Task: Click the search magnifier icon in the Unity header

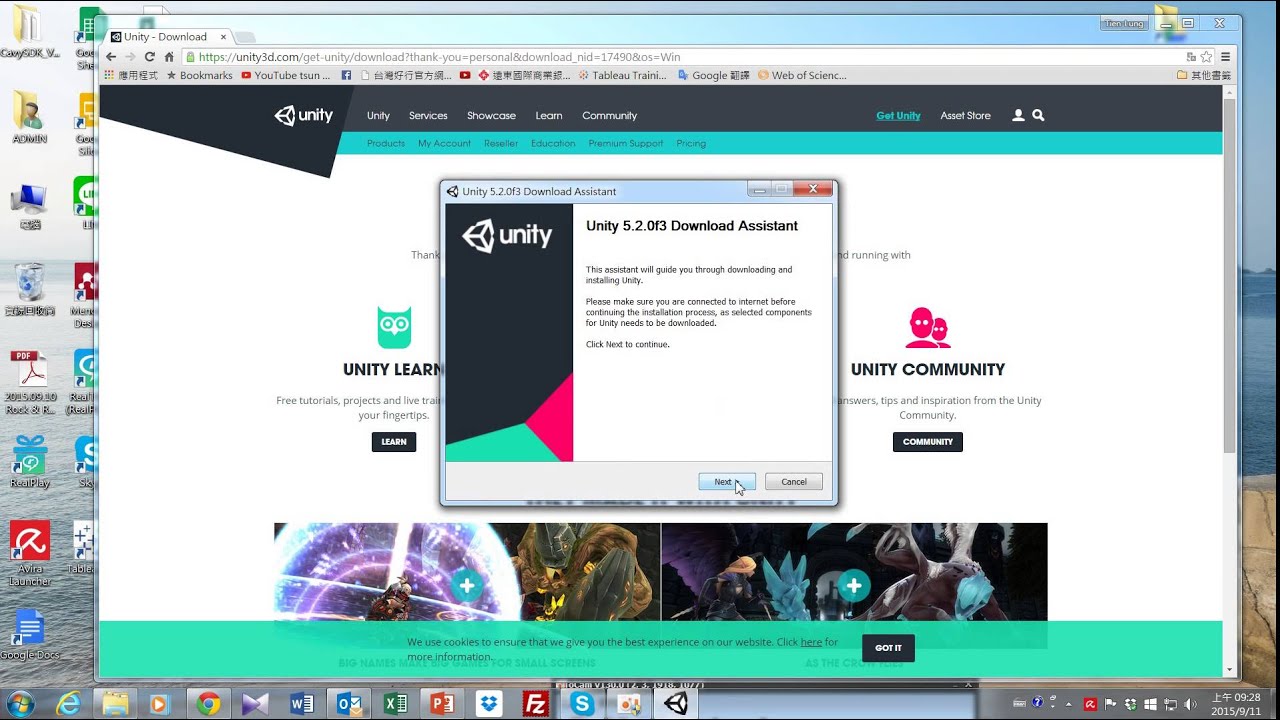Action: coord(1038,116)
